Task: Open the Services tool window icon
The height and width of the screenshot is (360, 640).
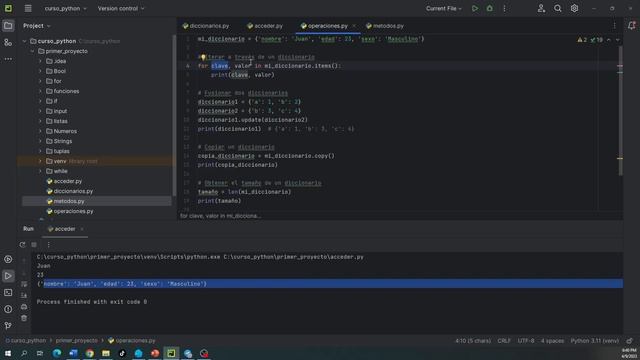Action: point(8,259)
